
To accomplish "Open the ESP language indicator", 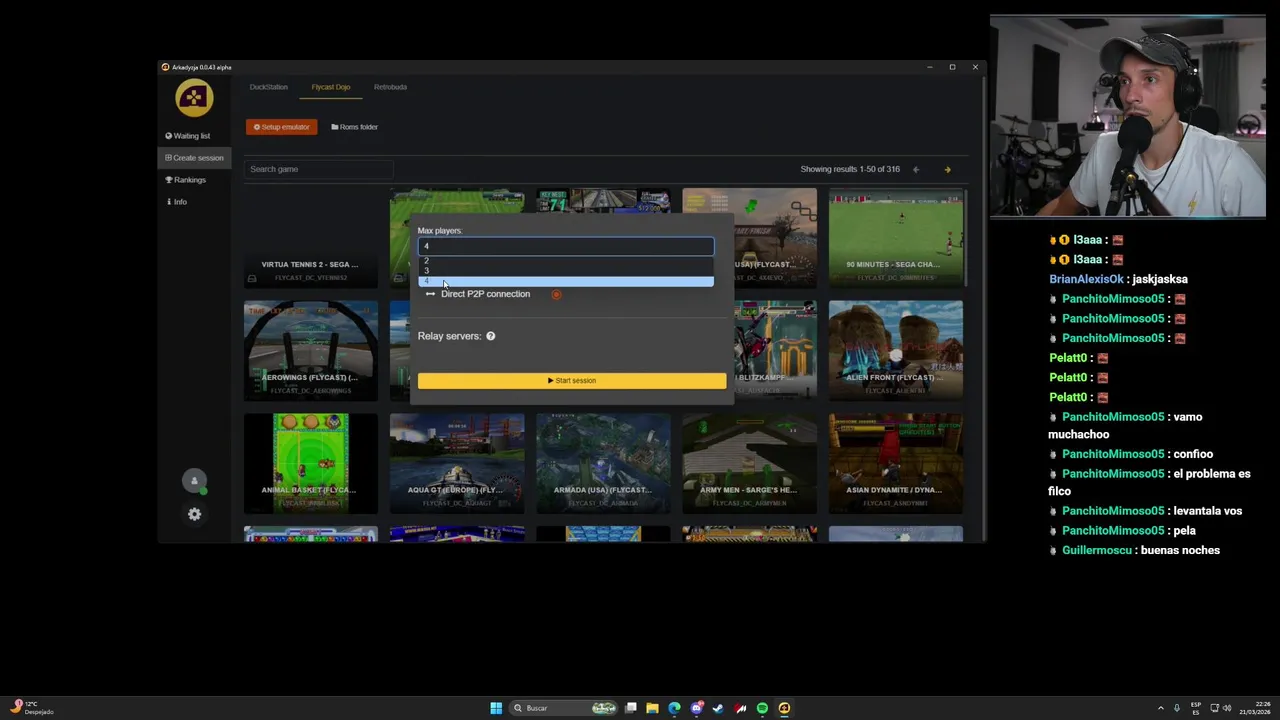I will click(x=1196, y=708).
